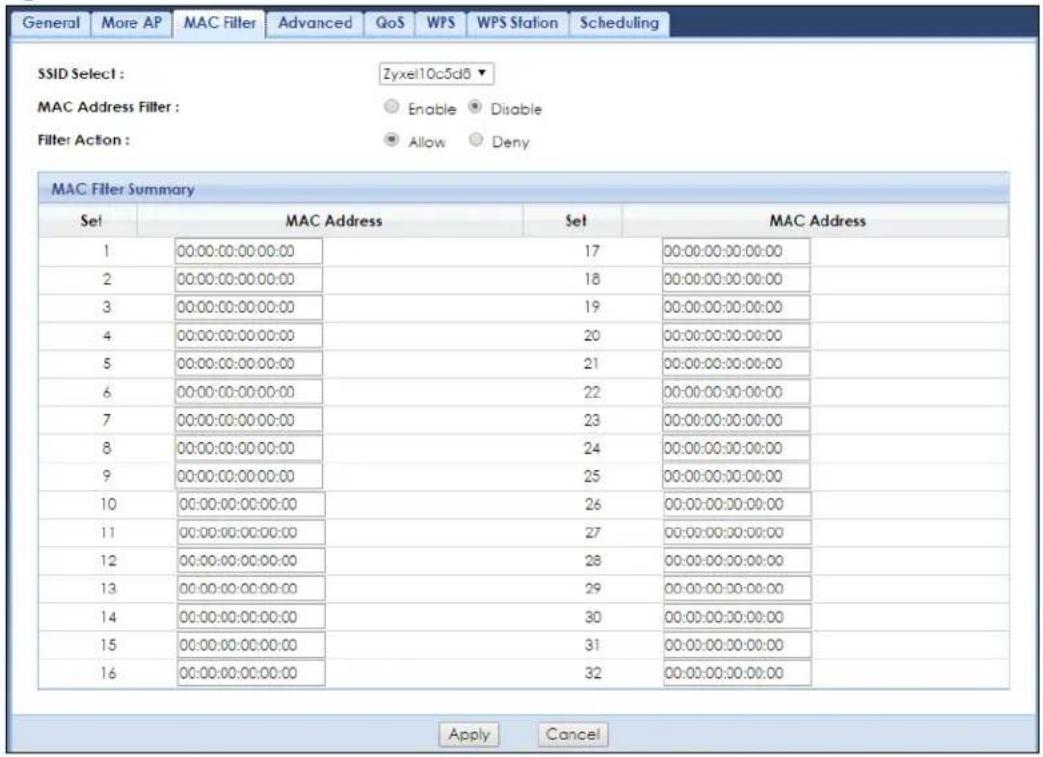Select the MAC Filter tab
The image size is (1043, 757).
tap(220, 23)
